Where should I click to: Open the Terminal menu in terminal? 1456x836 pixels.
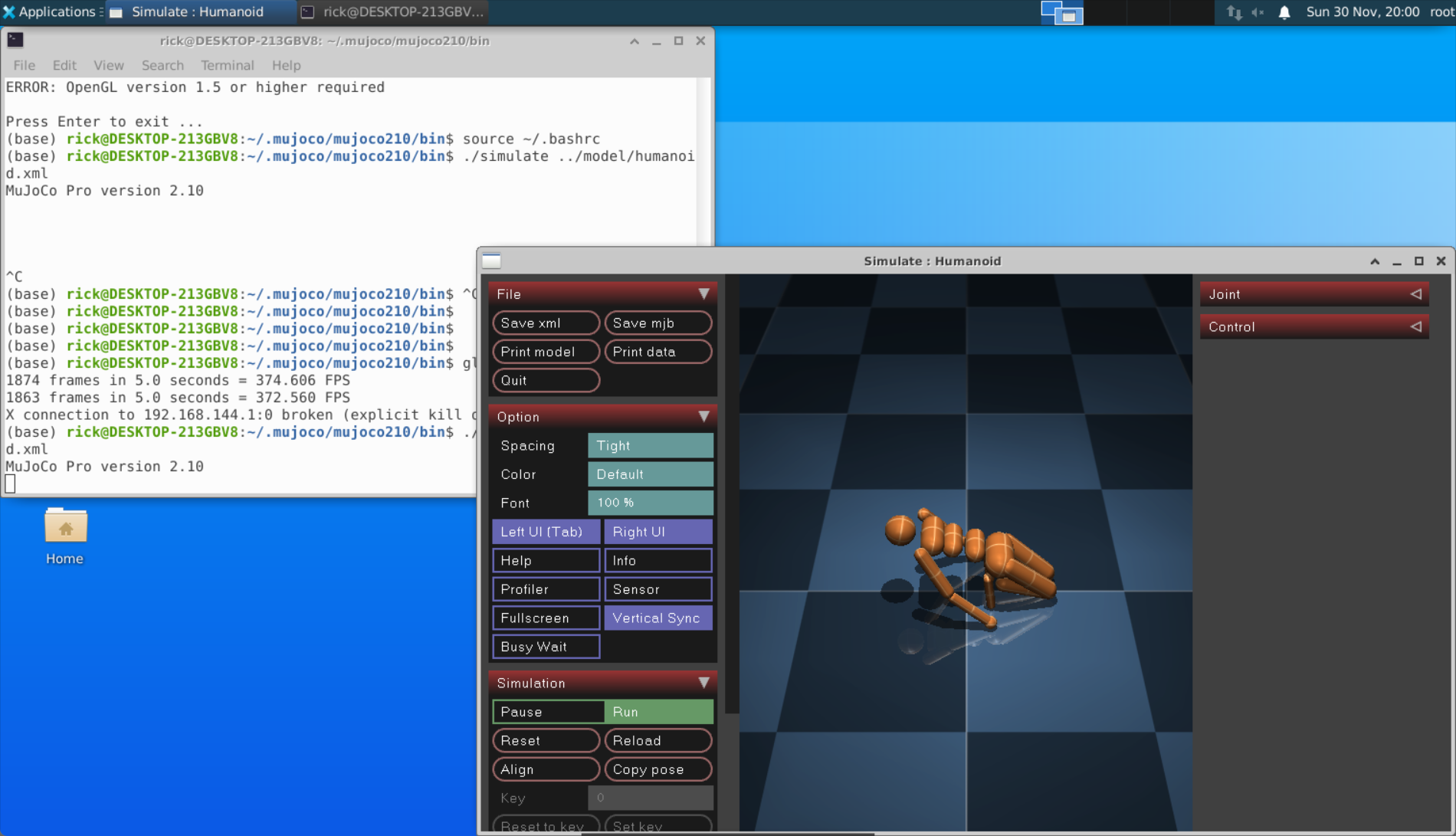click(227, 65)
